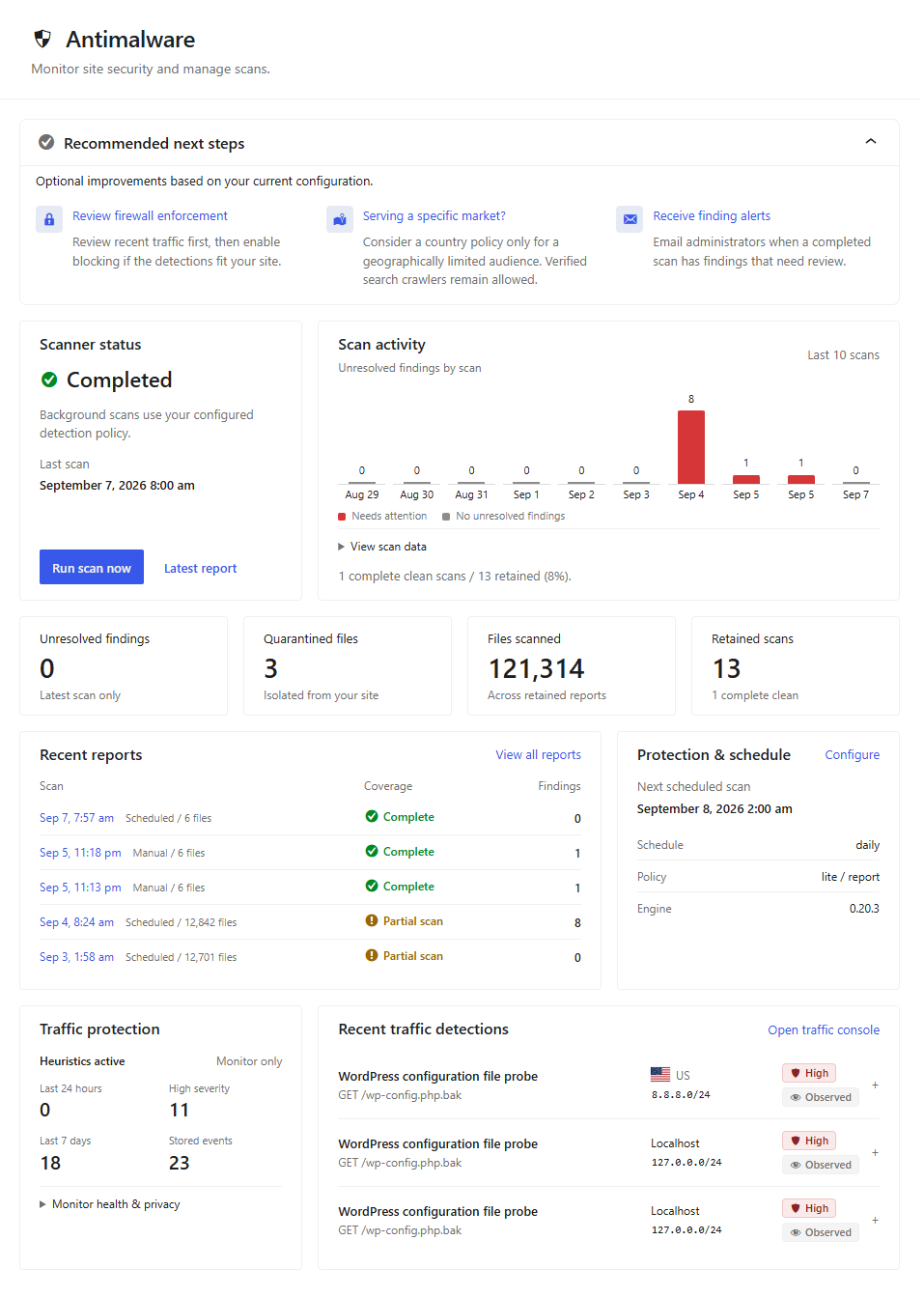Collapse the Recommended next steps panel
This screenshot has height=1297, width=924.
tap(871, 142)
